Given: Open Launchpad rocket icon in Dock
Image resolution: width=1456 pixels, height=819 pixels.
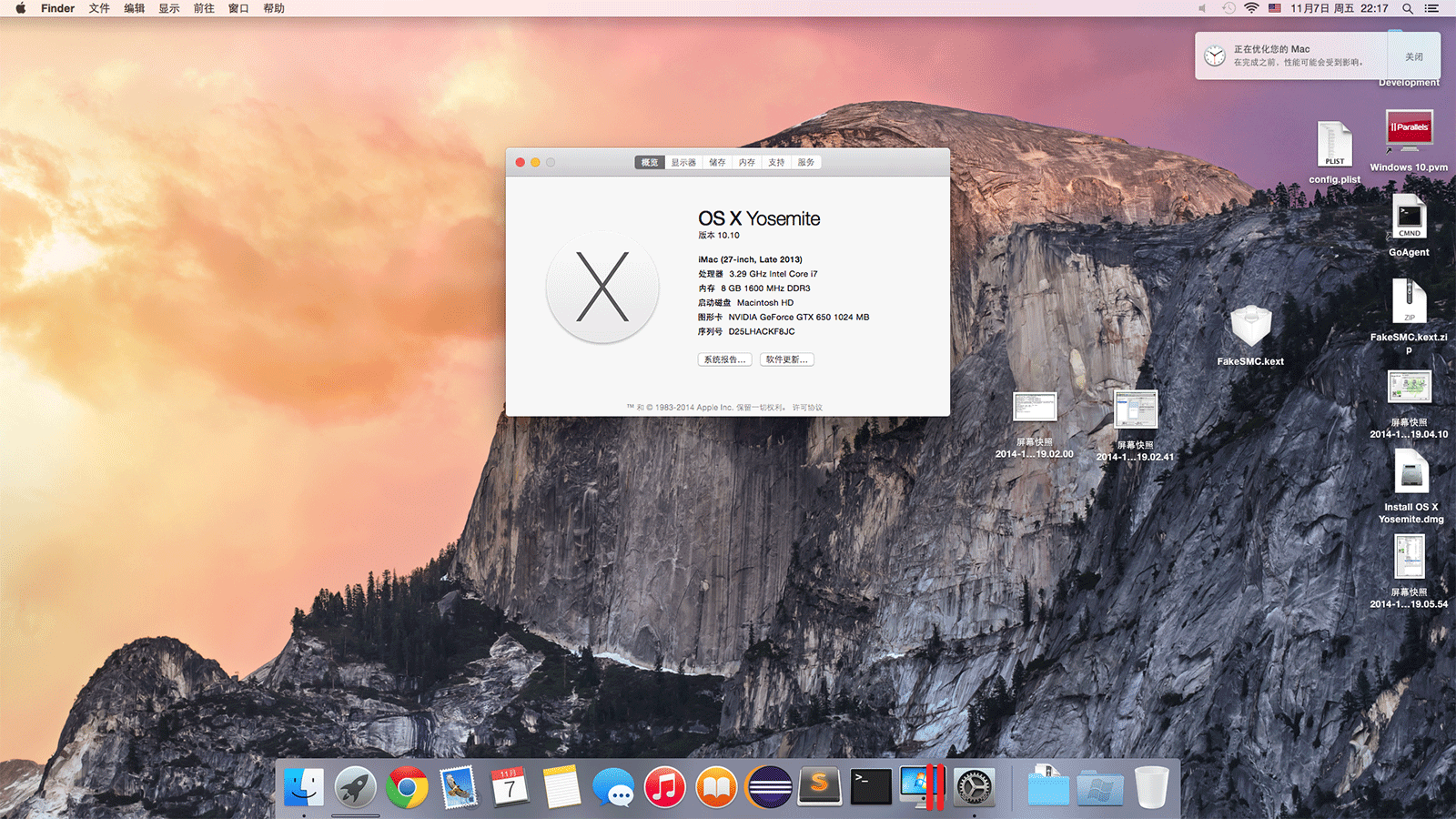Looking at the screenshot, I should (x=356, y=786).
